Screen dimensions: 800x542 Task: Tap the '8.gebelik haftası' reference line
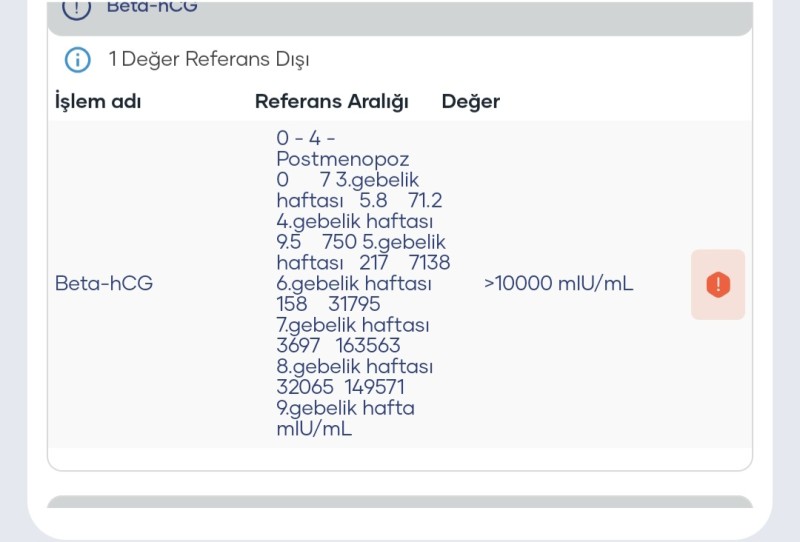click(353, 367)
